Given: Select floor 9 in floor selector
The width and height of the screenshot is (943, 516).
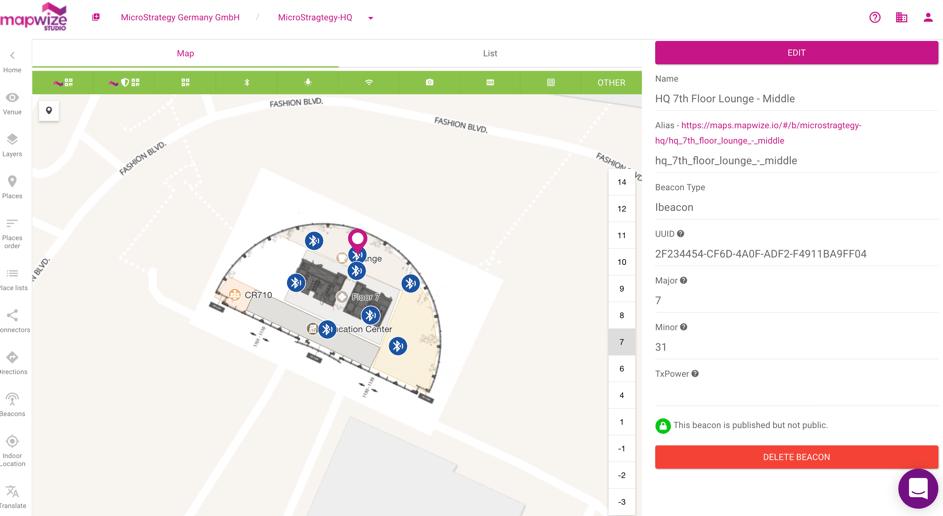Looking at the screenshot, I should point(621,289).
